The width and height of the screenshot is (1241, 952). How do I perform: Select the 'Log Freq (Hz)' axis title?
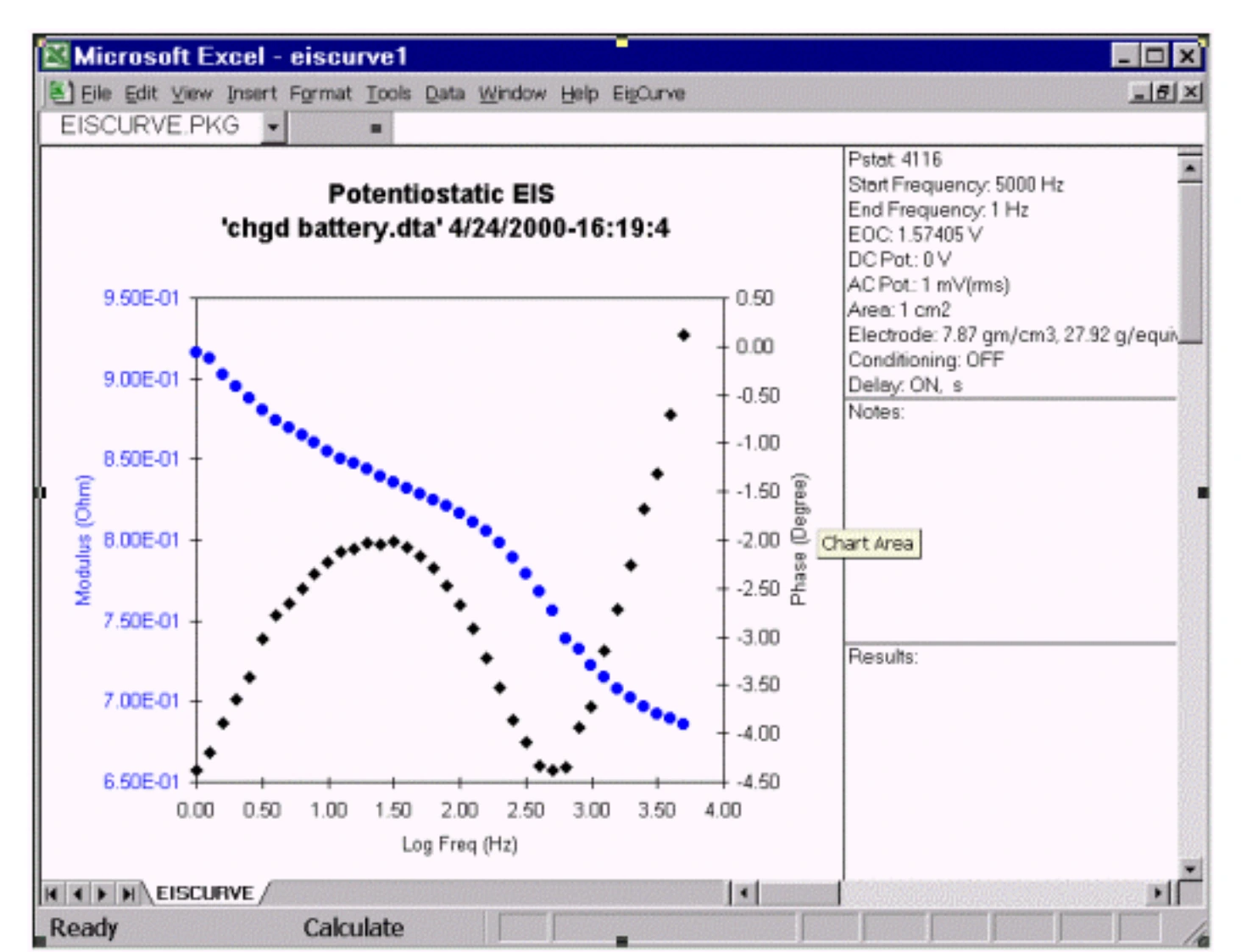pyautogui.click(x=459, y=843)
